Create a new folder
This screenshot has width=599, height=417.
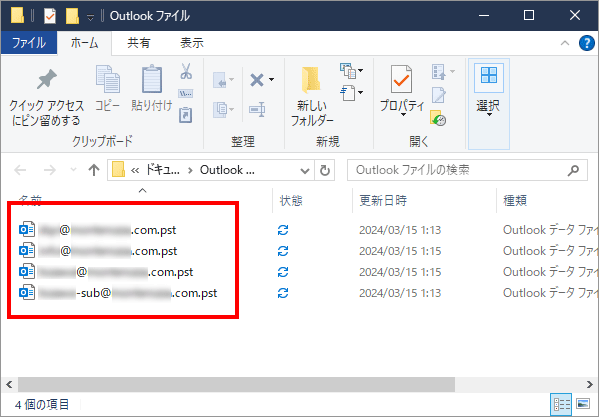click(x=312, y=97)
